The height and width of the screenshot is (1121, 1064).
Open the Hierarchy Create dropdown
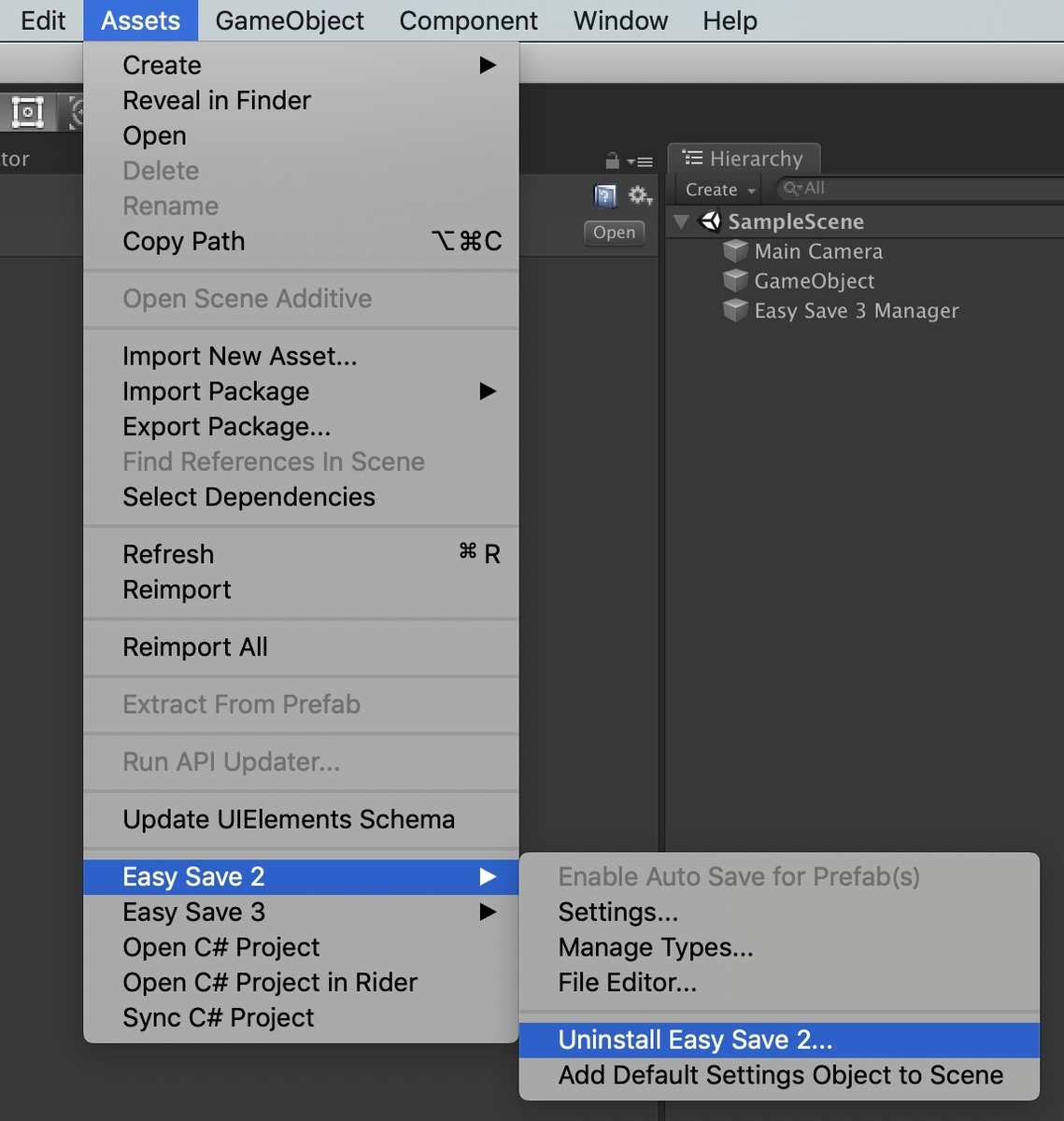[x=720, y=190]
